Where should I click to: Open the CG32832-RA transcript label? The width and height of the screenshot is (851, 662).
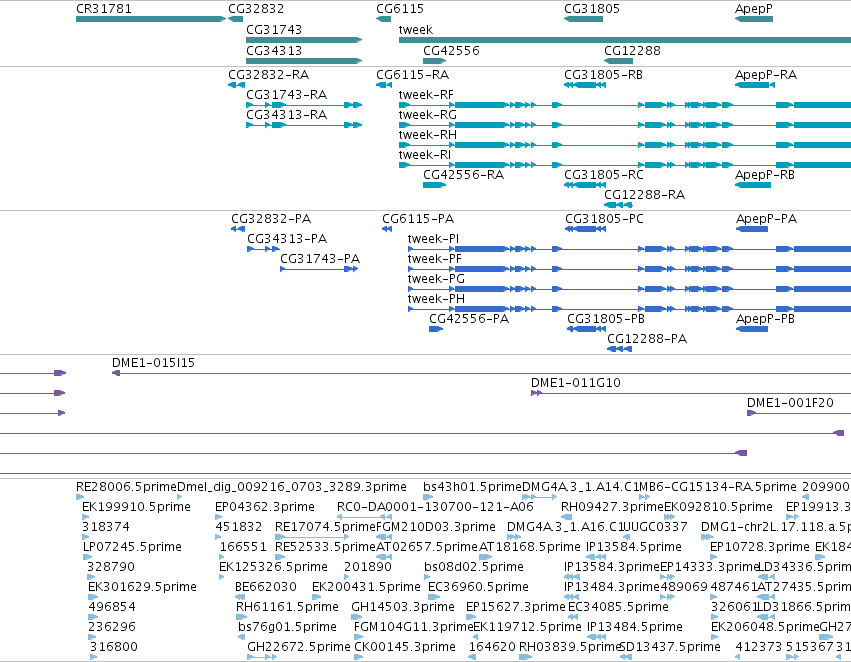click(269, 74)
